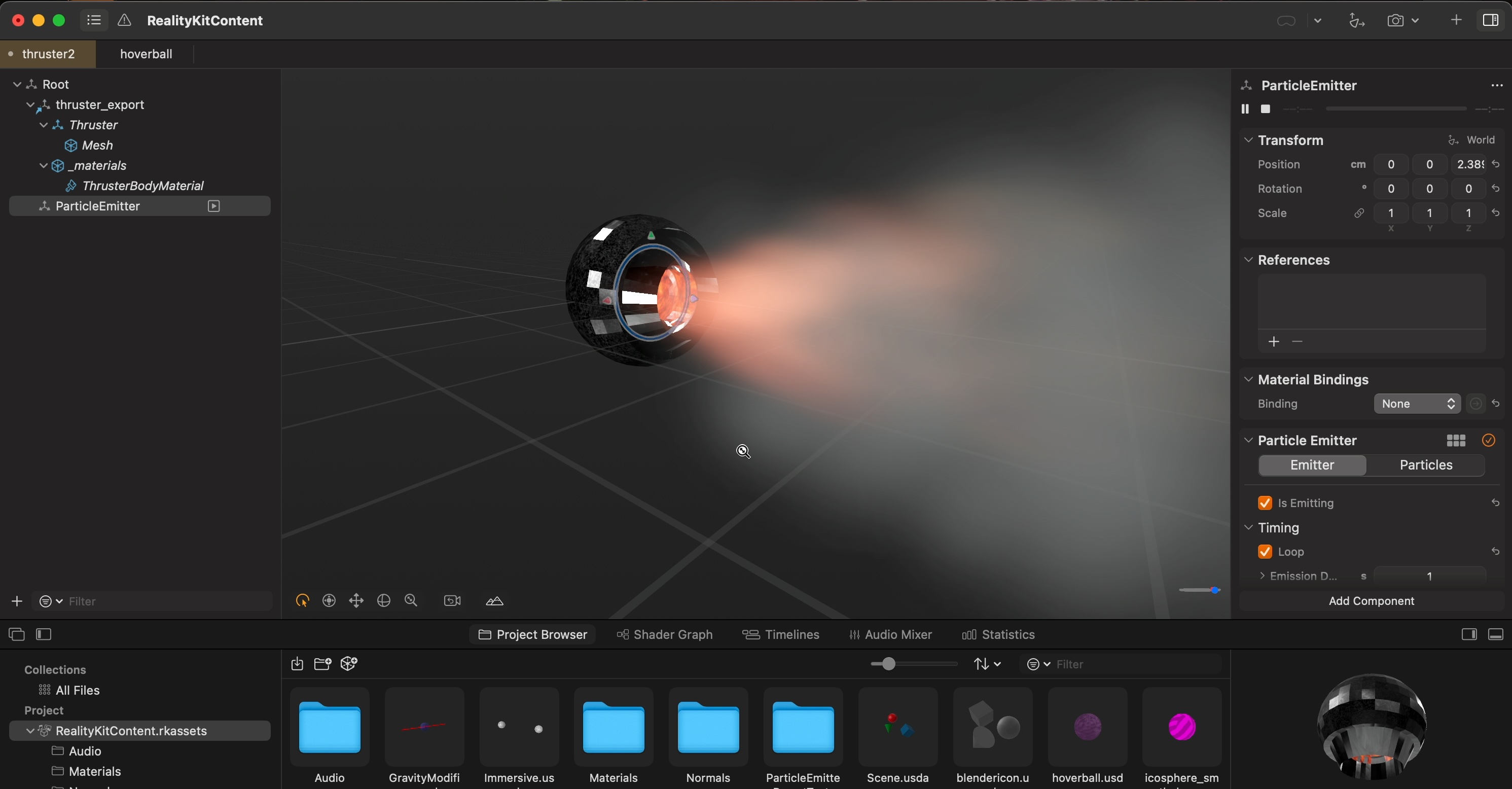Click the pan tool icon in viewport
1512x789 pixels.
click(x=356, y=600)
